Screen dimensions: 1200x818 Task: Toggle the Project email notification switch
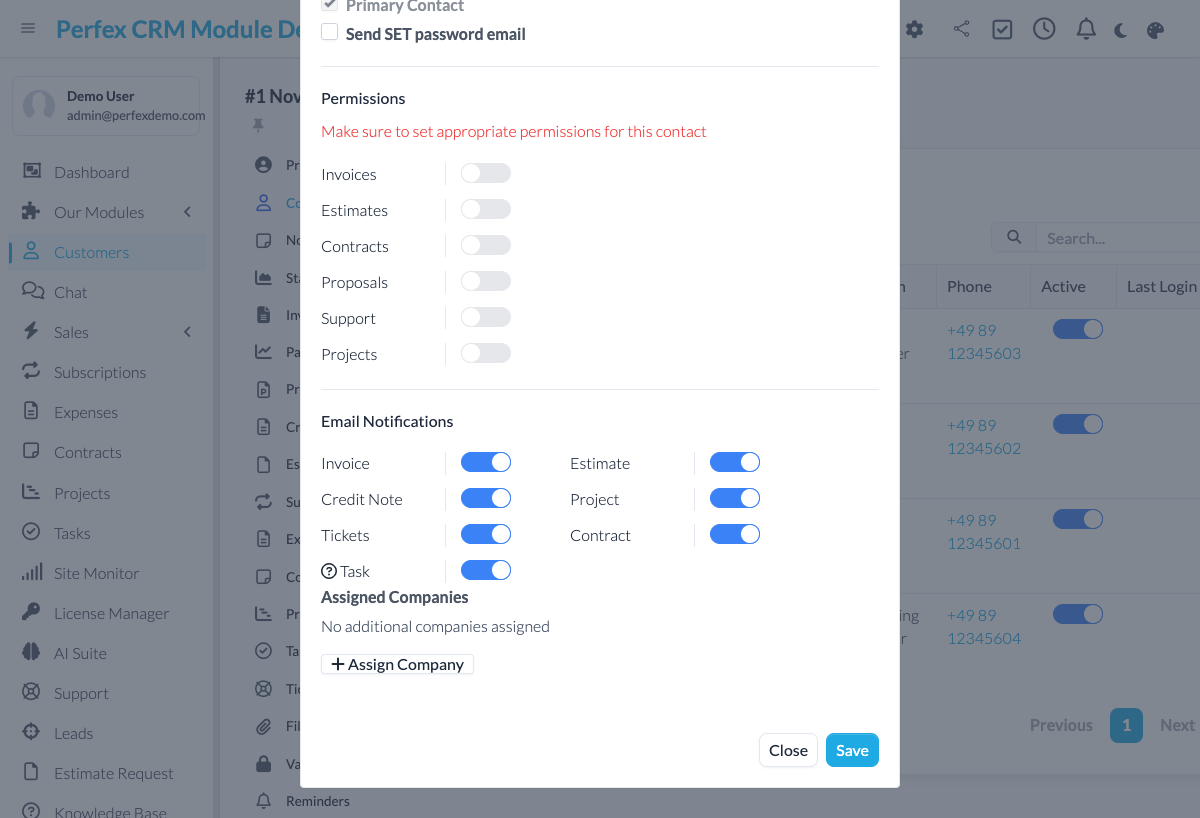(735, 499)
